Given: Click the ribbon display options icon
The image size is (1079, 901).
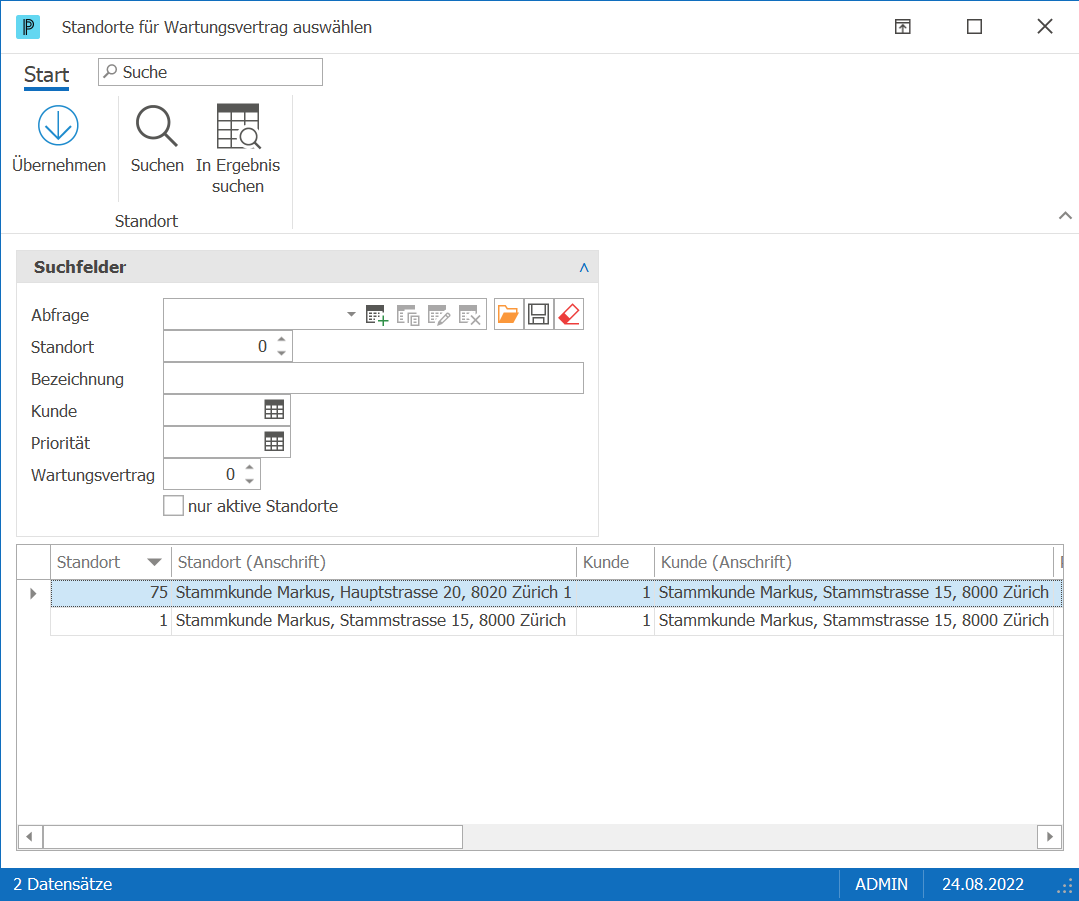Looking at the screenshot, I should click(x=903, y=27).
